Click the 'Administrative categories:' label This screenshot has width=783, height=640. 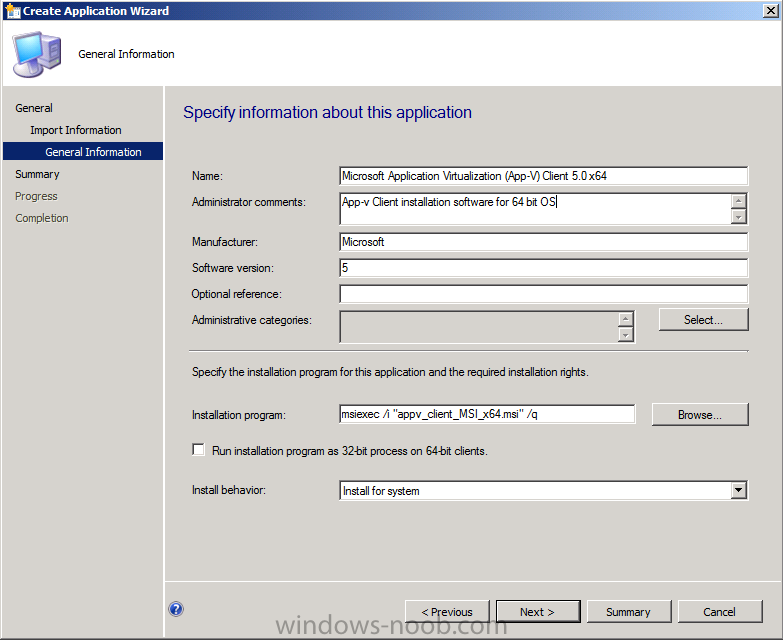click(x=252, y=320)
